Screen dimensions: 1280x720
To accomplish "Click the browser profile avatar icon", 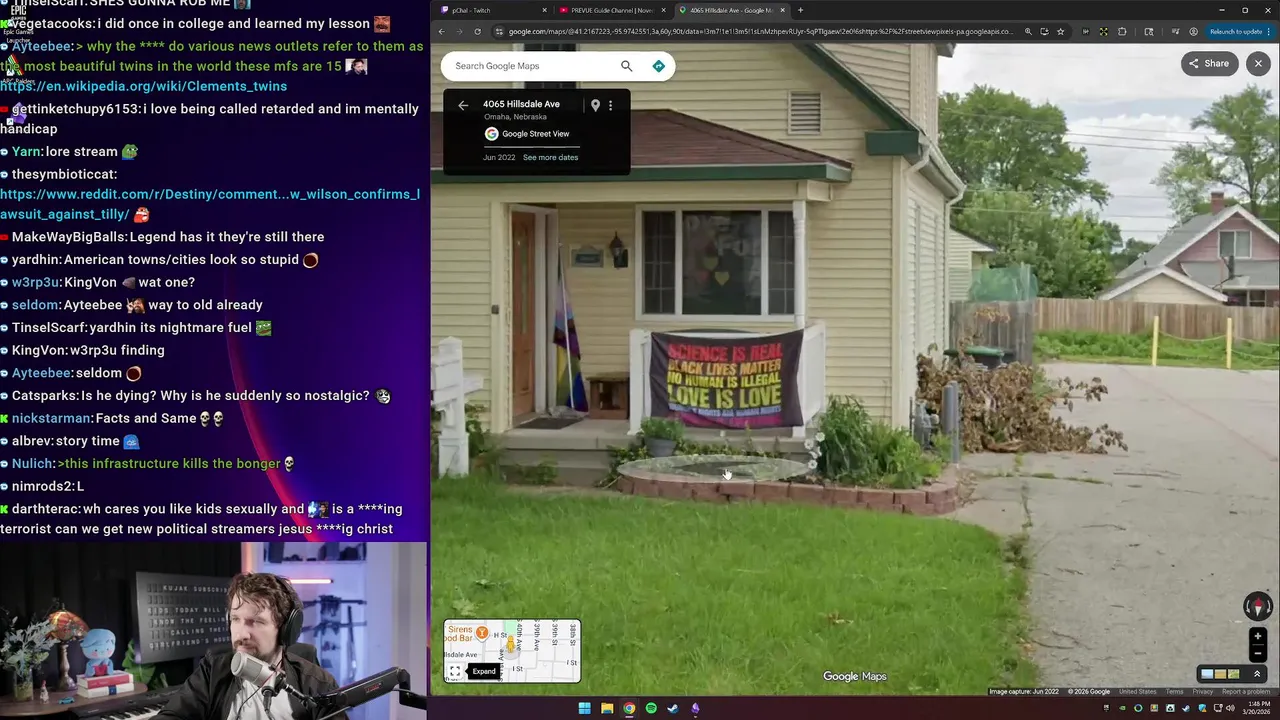I will (x=1193, y=32).
